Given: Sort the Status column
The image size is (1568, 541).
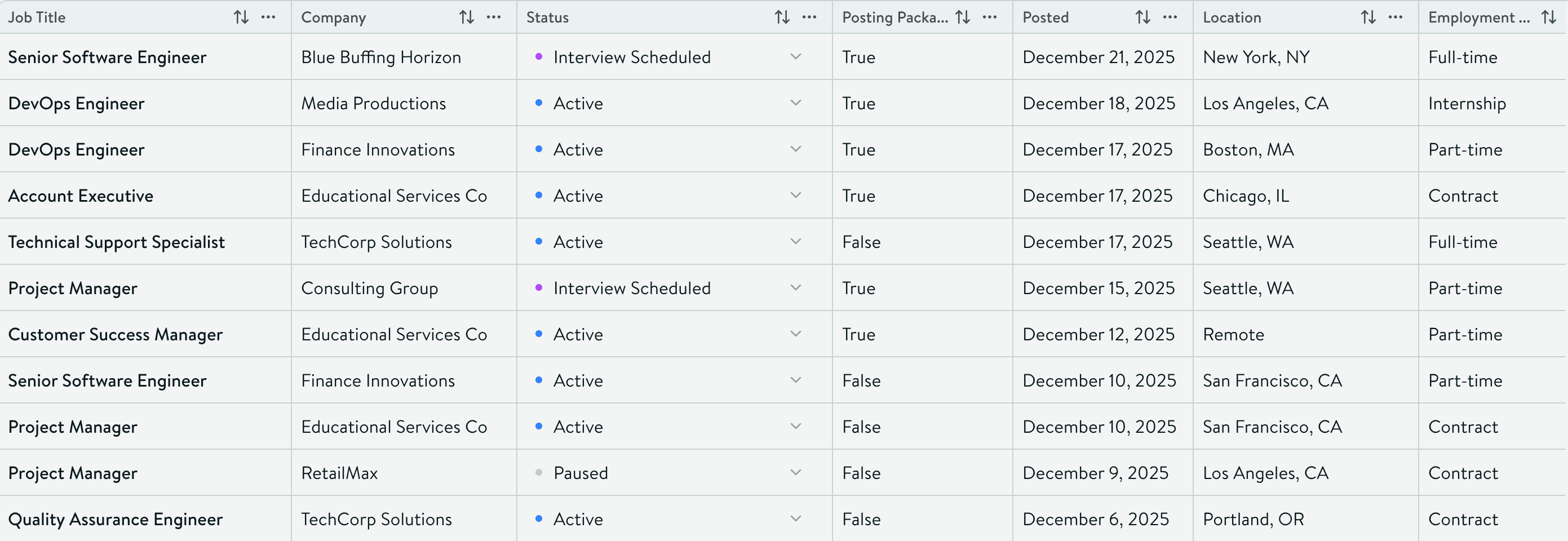Looking at the screenshot, I should 782,17.
